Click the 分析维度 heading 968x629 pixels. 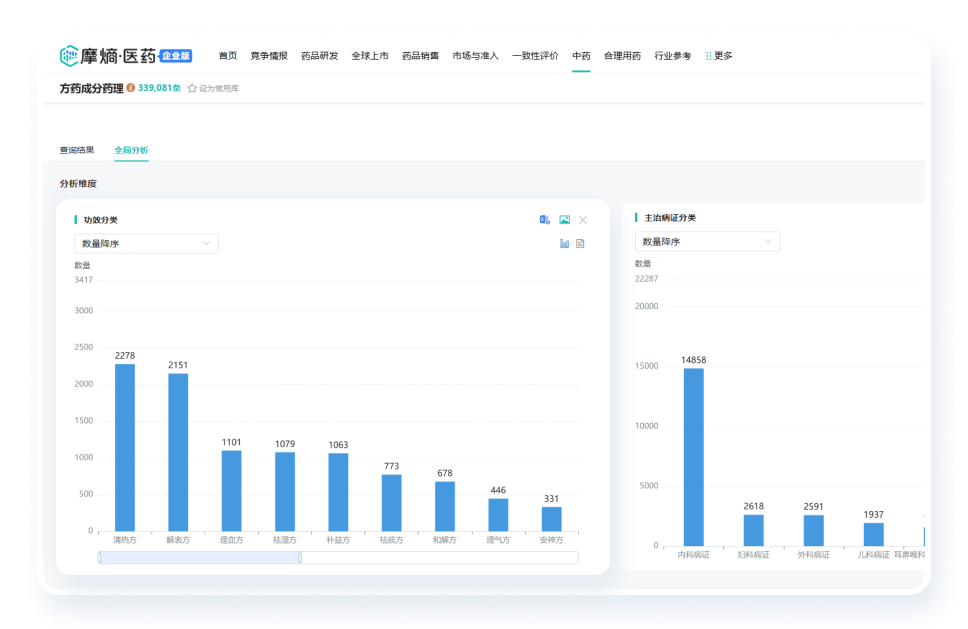pos(78,183)
